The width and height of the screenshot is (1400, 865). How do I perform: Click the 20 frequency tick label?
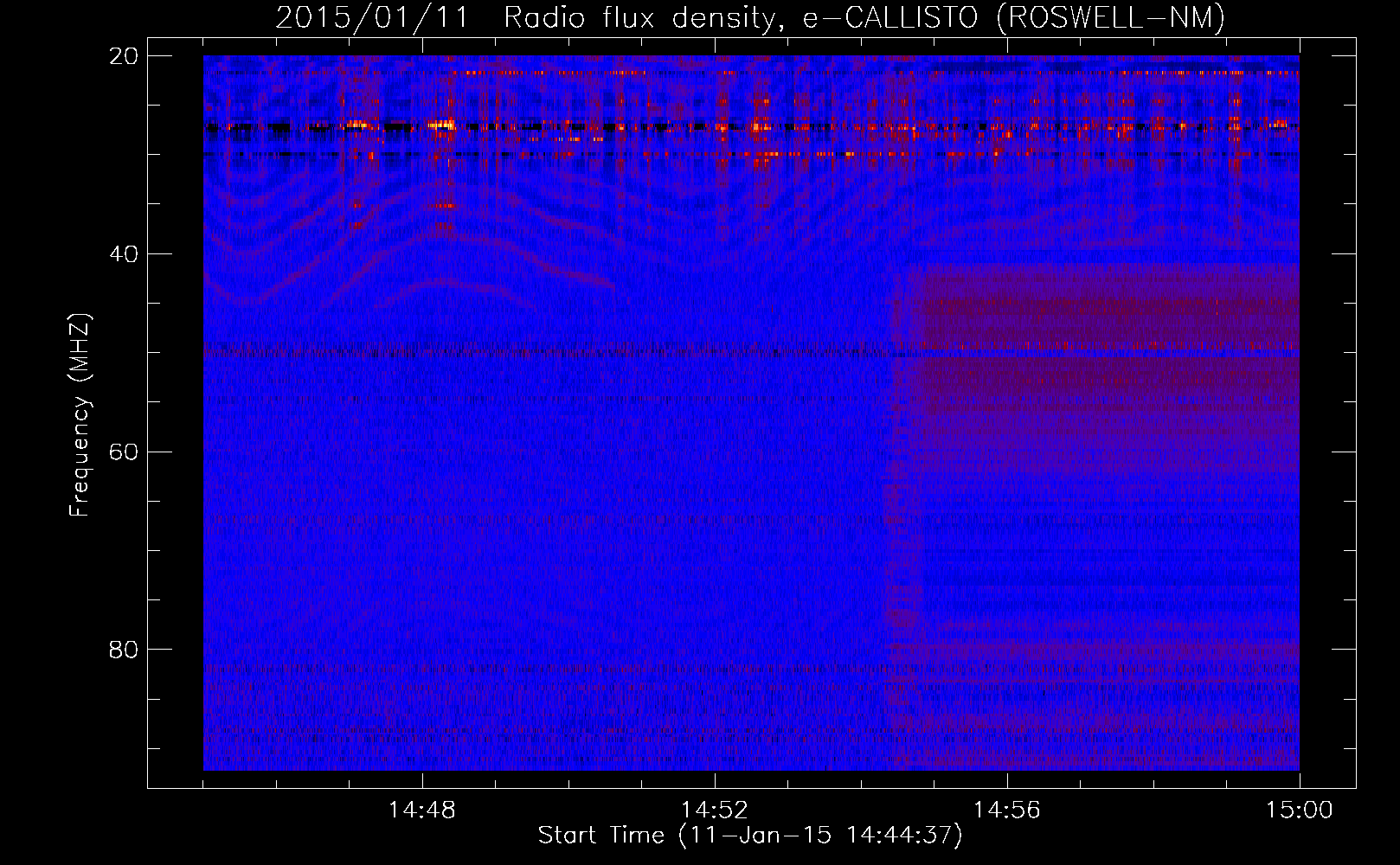[x=124, y=56]
